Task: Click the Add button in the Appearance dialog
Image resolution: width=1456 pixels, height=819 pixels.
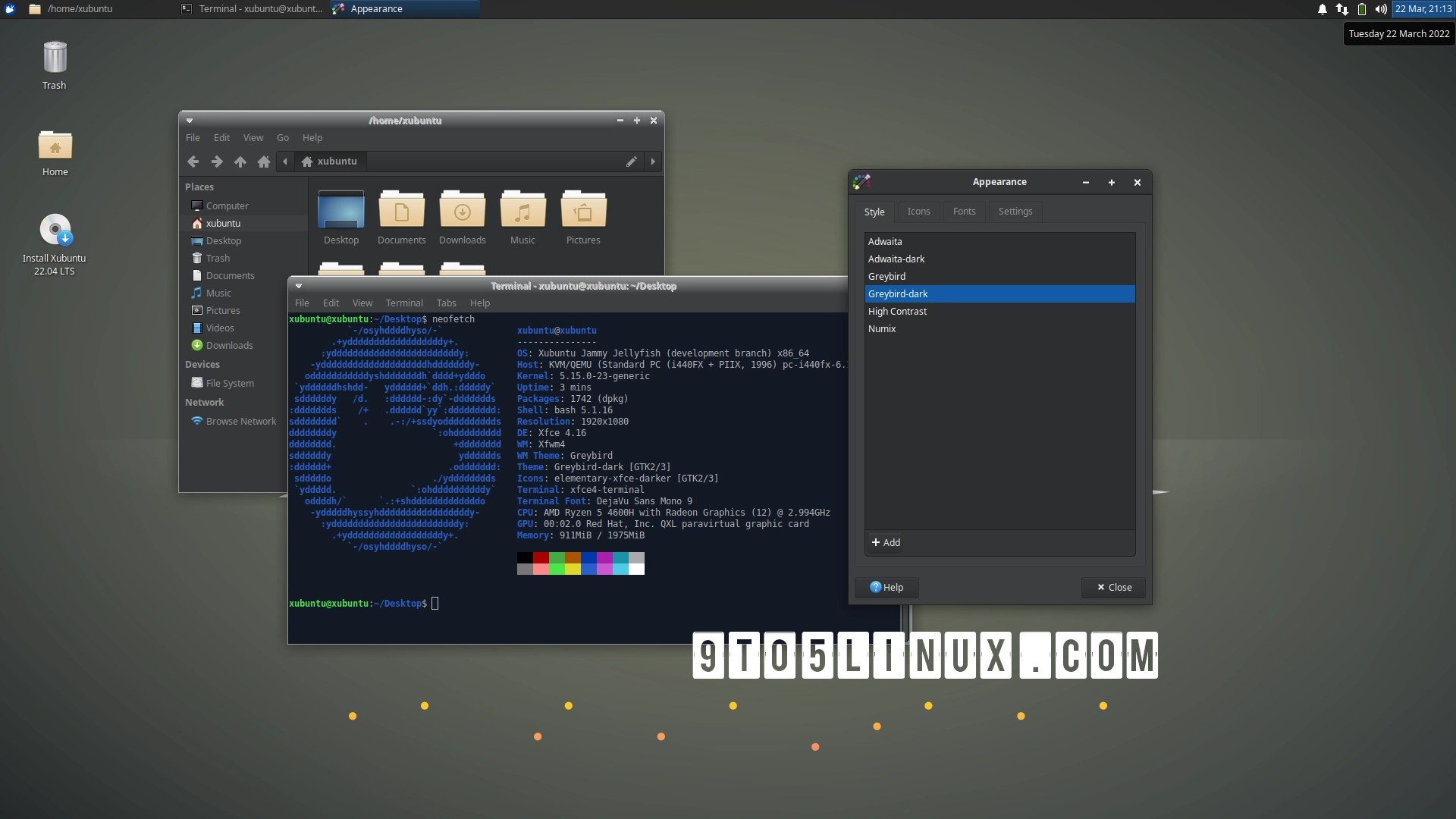Action: click(x=885, y=542)
